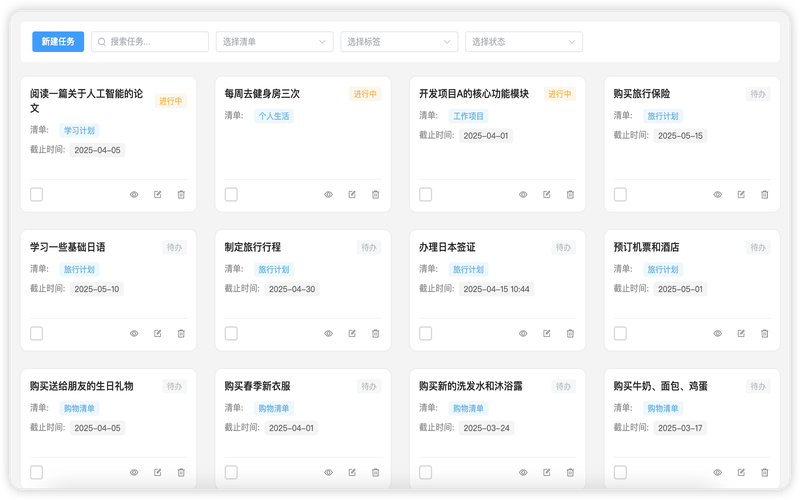This screenshot has width=800, height=500.
Task: View details of 学习一些基础日语 task
Action: [x=134, y=334]
